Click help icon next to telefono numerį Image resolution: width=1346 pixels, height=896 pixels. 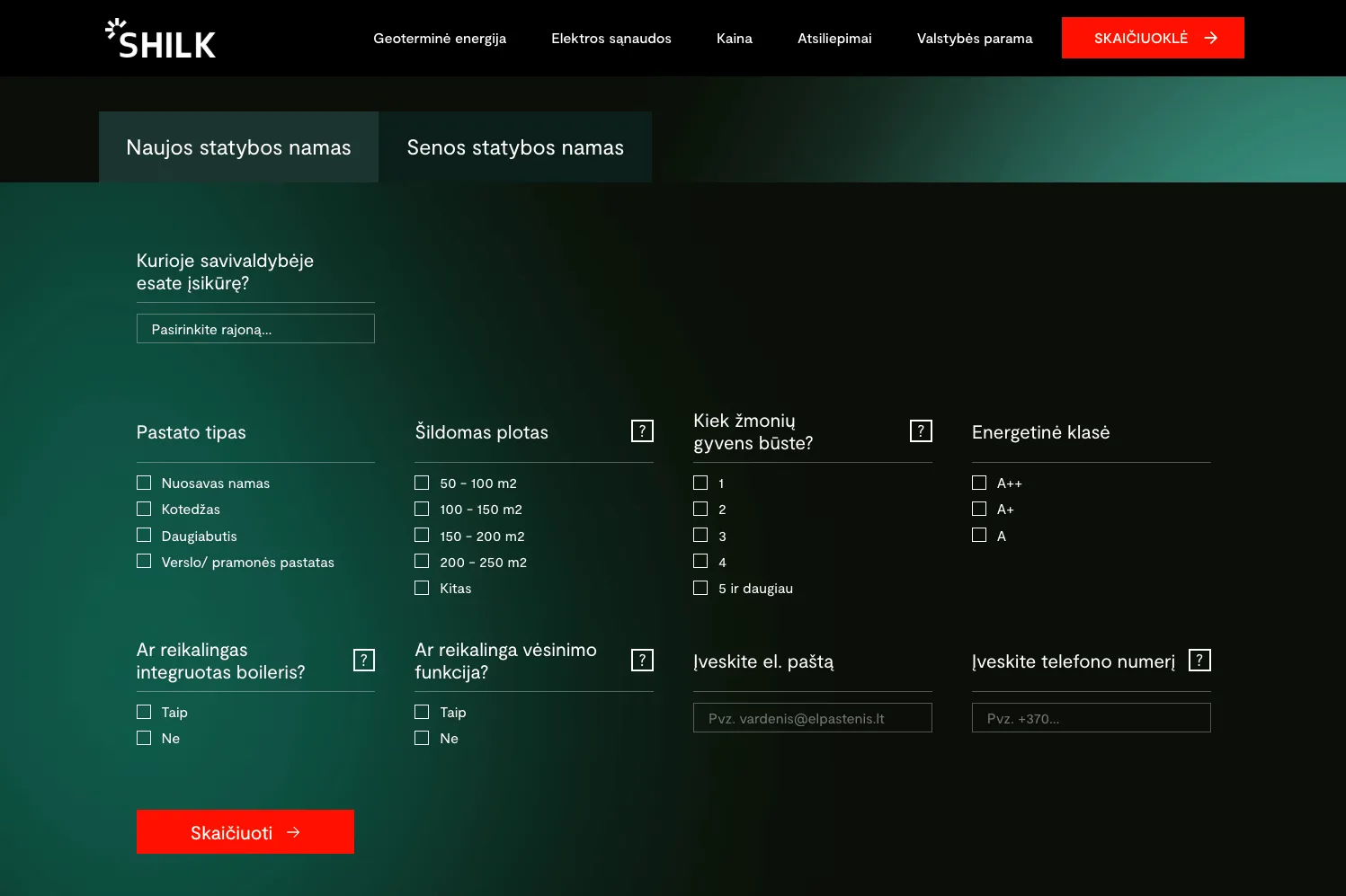[x=1199, y=661]
